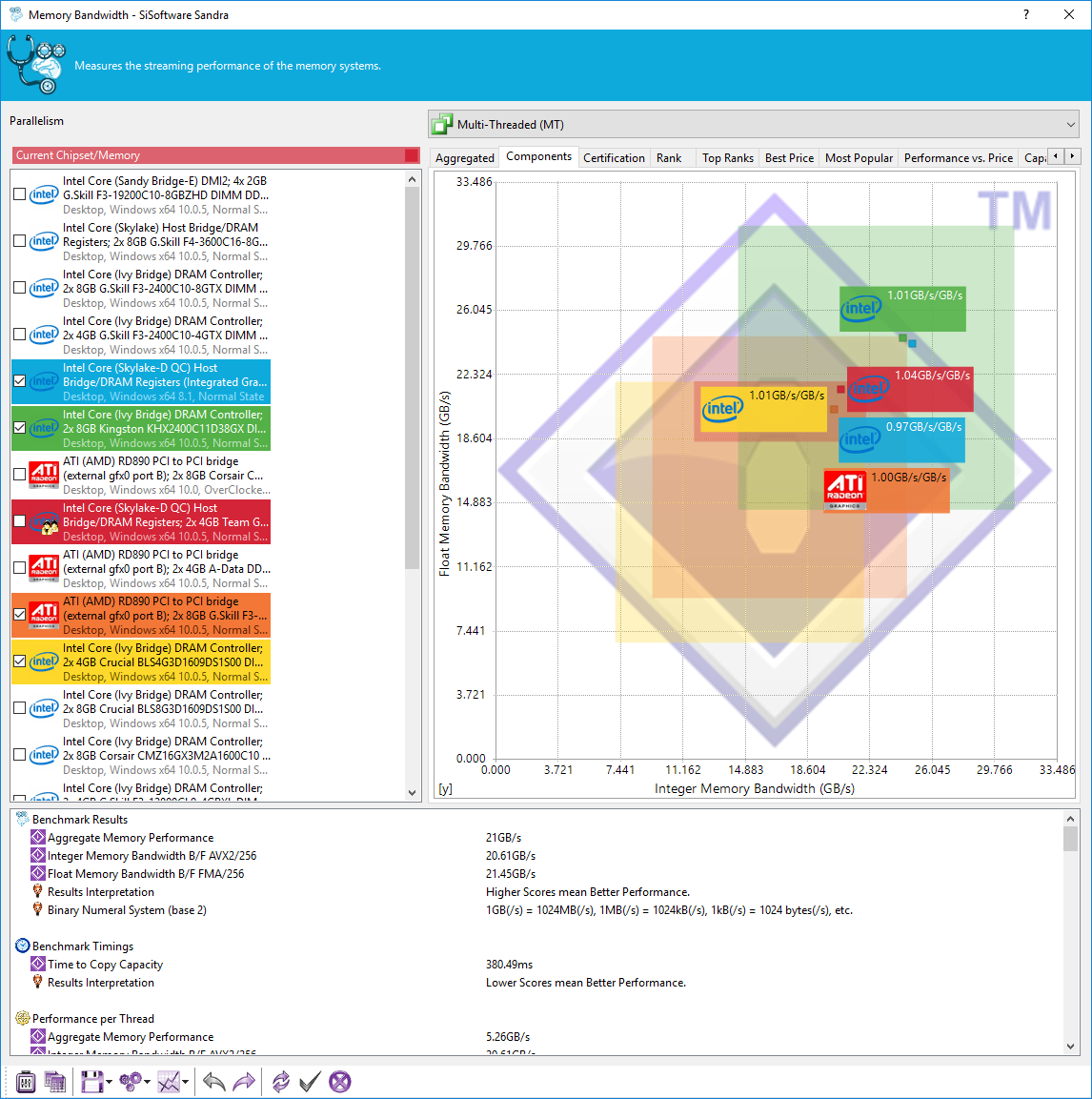This screenshot has width=1092, height=1099.
Task: Click the green Intel result box on chart
Action: [x=902, y=309]
